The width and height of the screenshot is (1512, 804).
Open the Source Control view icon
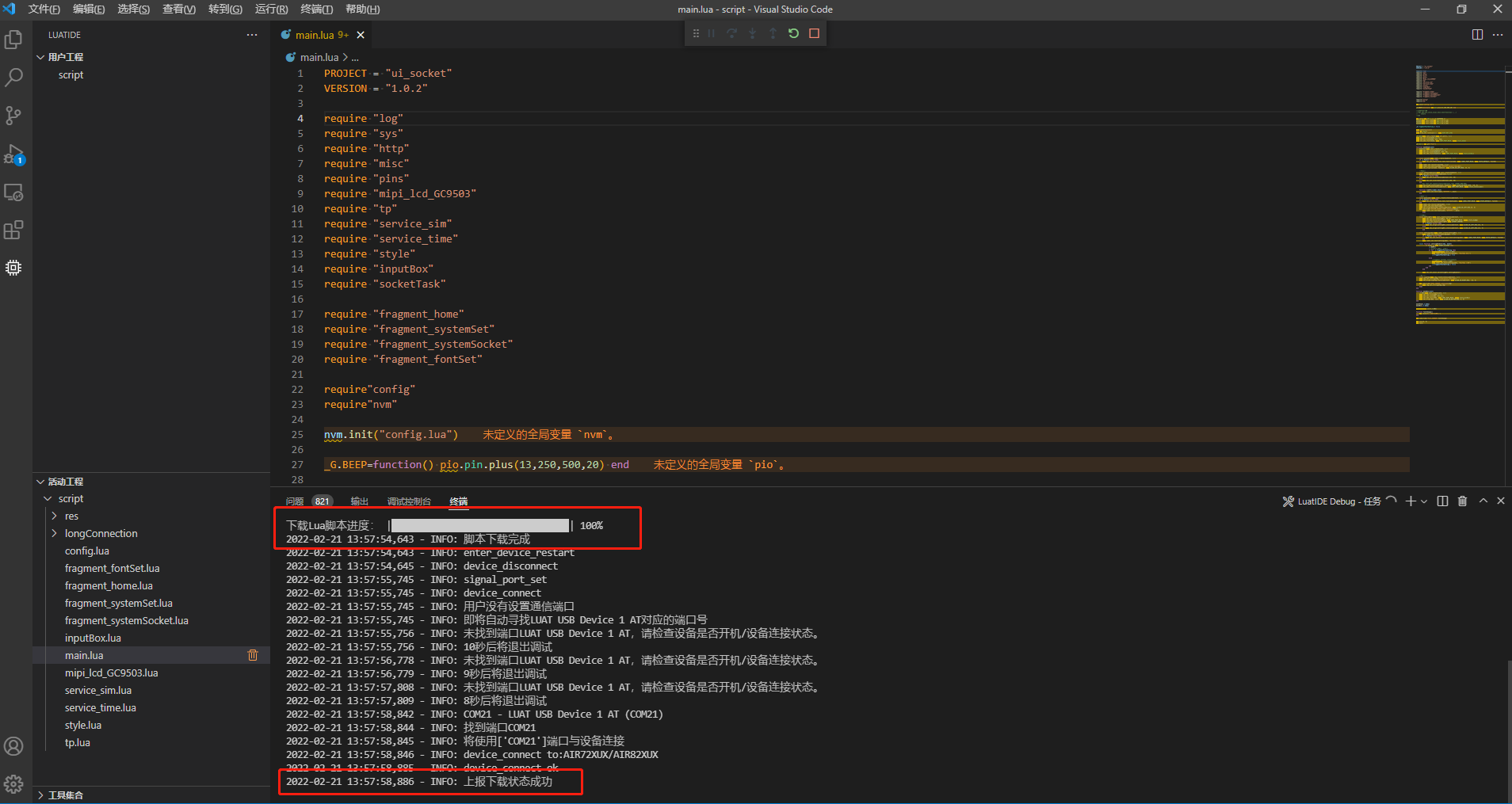[x=13, y=116]
